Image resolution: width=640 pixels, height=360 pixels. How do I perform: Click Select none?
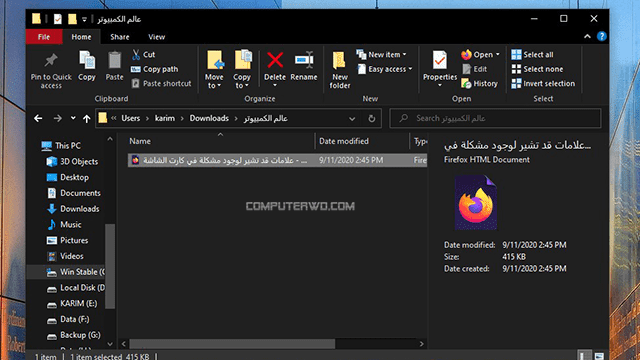537,69
